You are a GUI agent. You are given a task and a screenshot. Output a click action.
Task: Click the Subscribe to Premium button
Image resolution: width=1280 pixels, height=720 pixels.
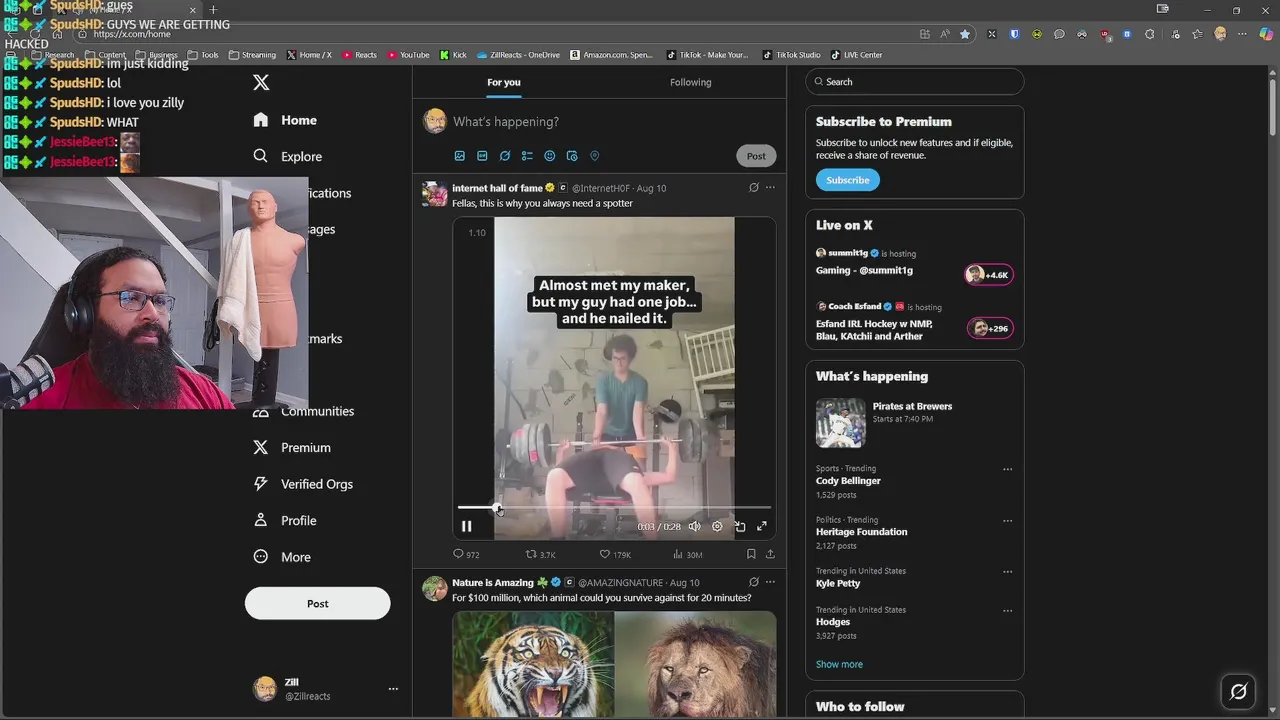847,180
